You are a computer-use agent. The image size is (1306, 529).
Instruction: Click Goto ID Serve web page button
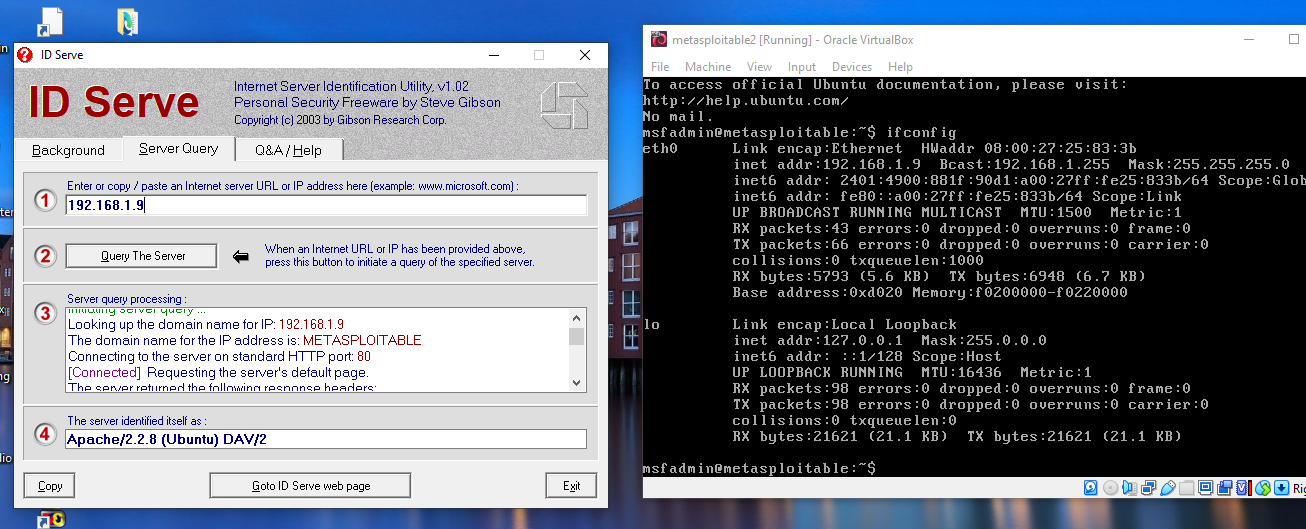tap(310, 486)
